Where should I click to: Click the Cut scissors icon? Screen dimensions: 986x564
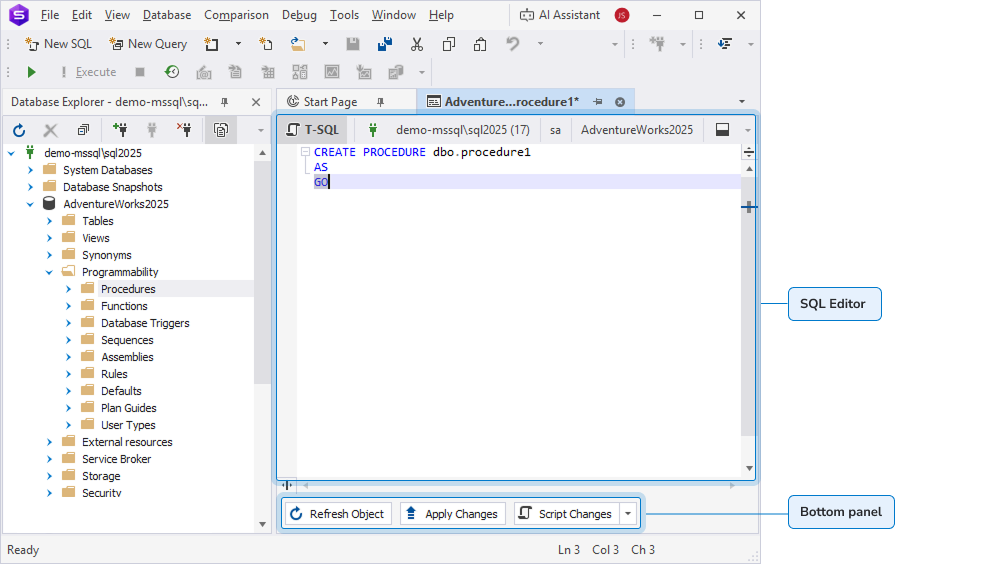416,44
